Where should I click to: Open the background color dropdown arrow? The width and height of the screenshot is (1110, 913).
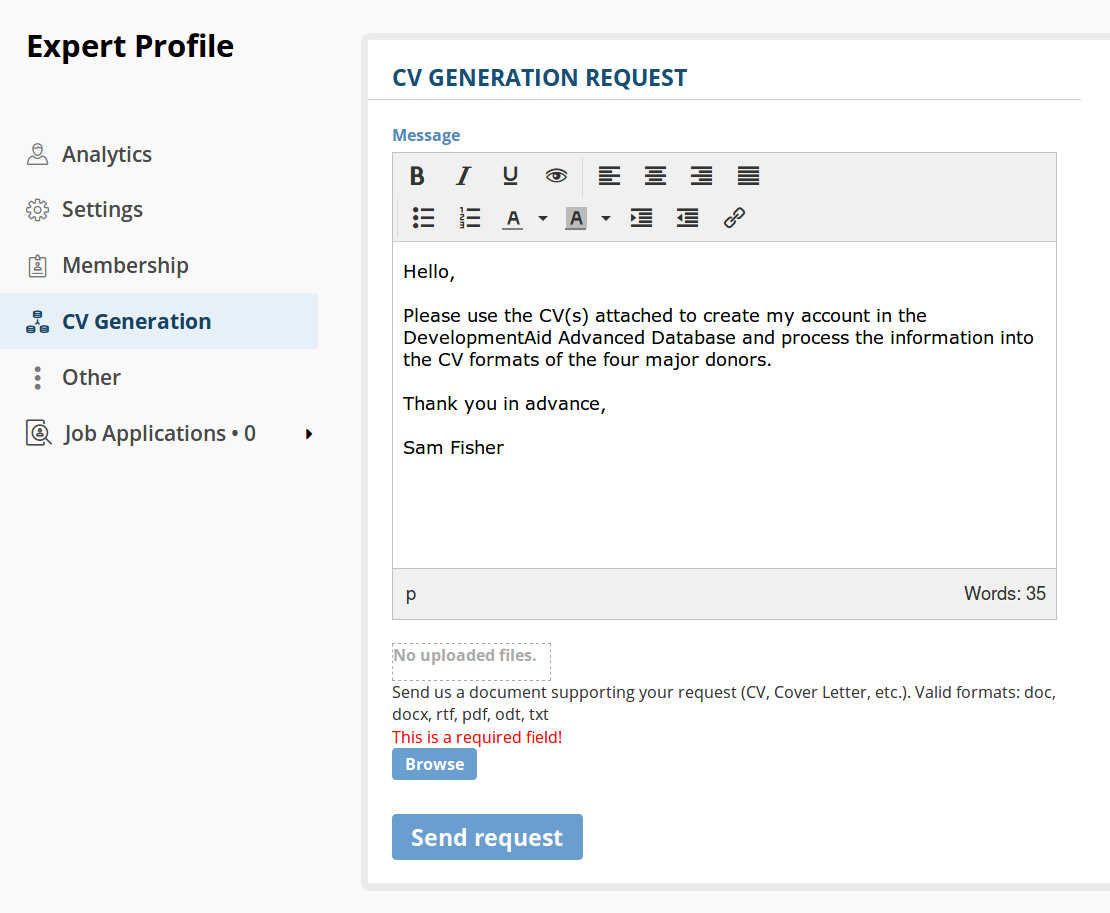606,218
